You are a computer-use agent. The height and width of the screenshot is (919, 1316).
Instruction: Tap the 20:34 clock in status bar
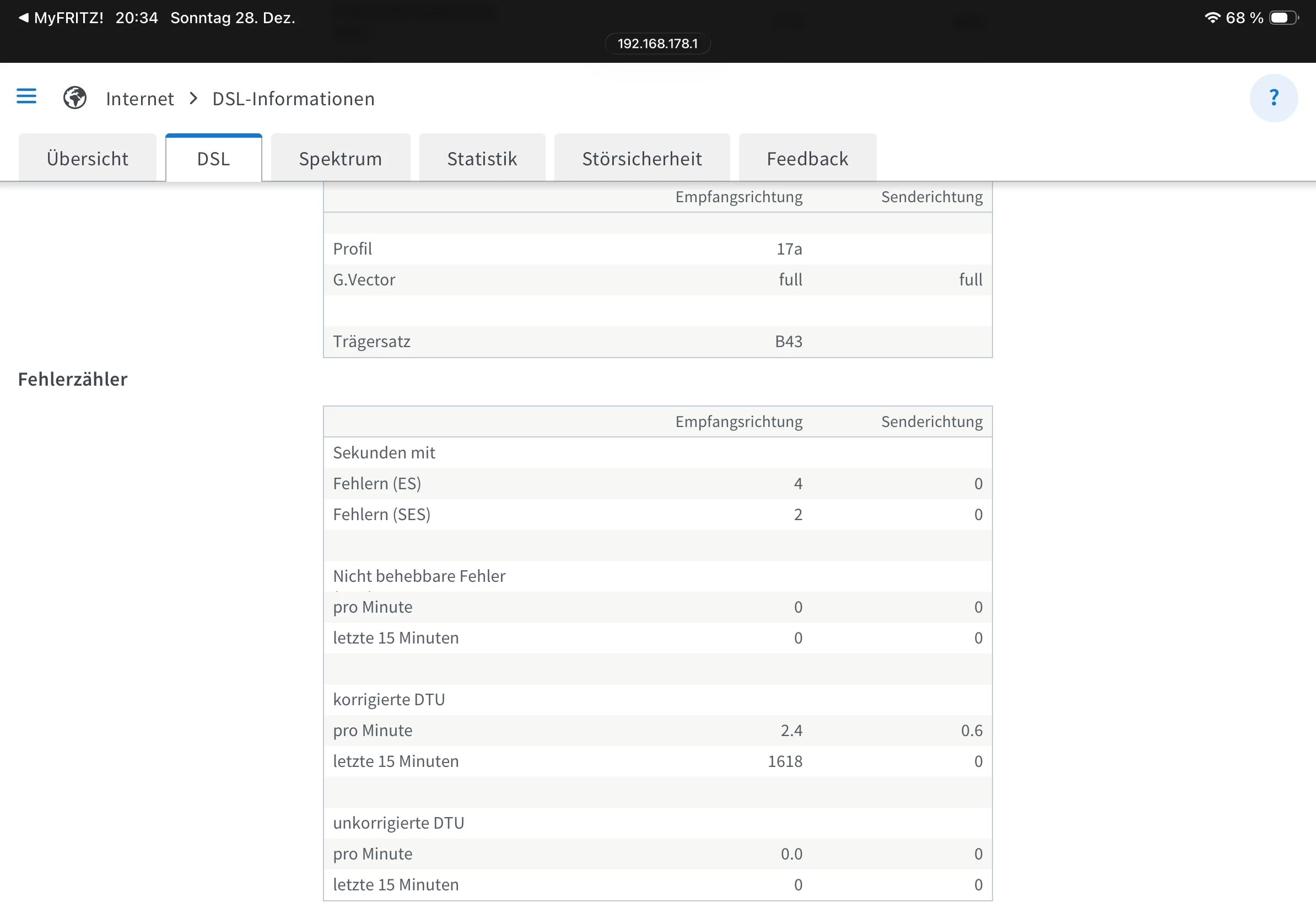(x=137, y=18)
